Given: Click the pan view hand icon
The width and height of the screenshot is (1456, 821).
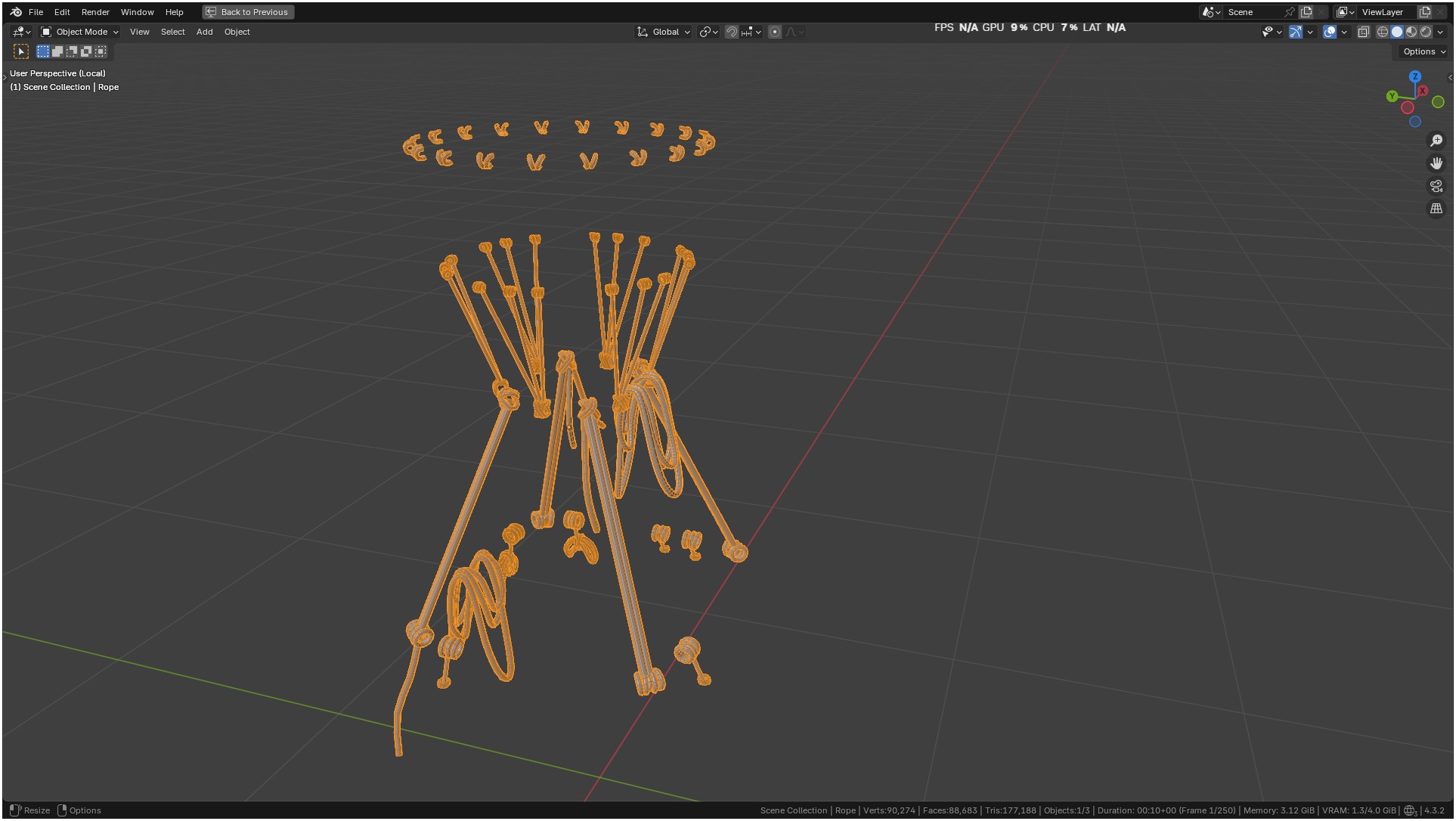Looking at the screenshot, I should click(1436, 163).
